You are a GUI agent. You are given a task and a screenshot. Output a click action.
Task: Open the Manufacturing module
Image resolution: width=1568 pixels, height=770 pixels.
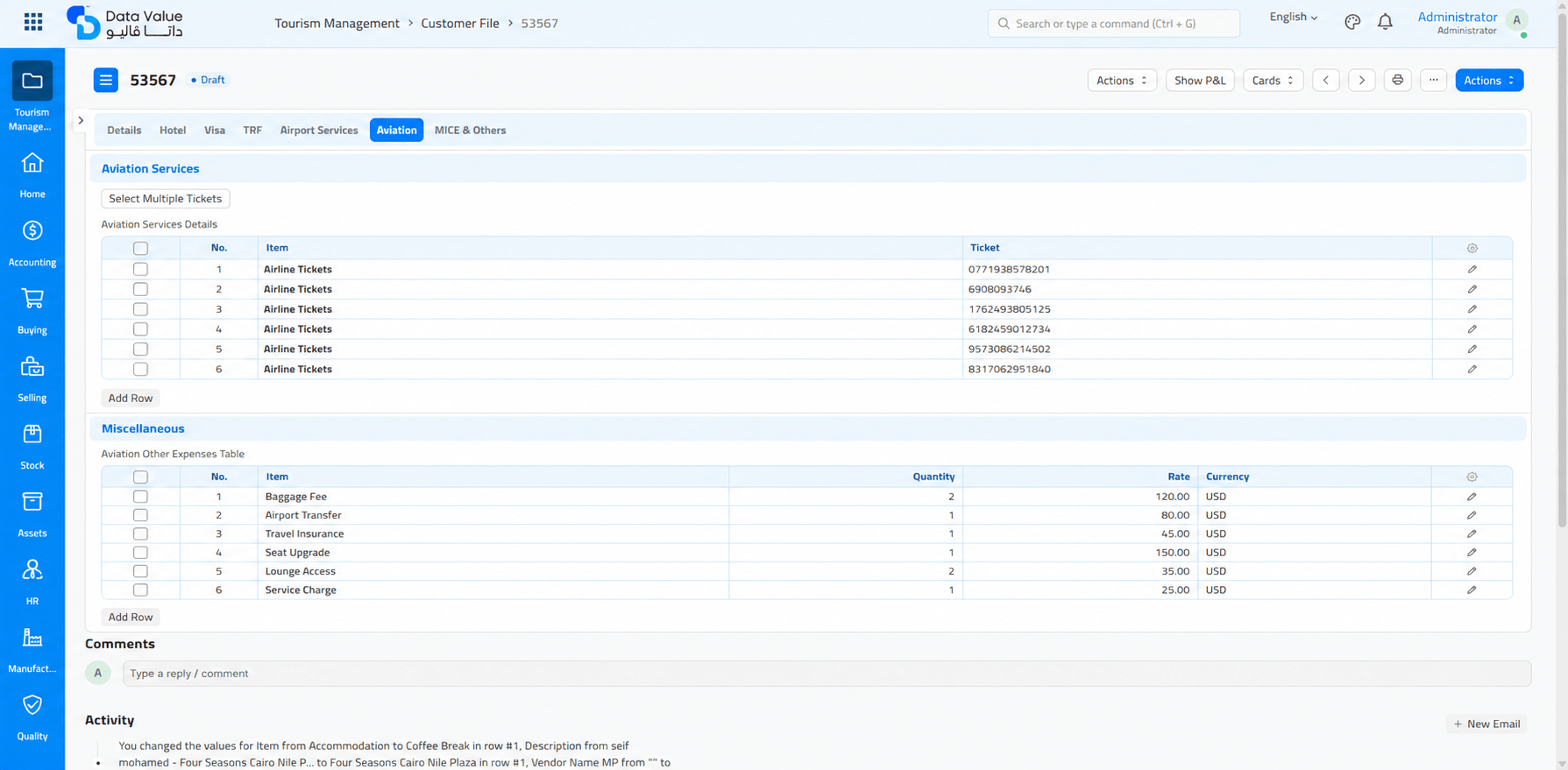(32, 649)
